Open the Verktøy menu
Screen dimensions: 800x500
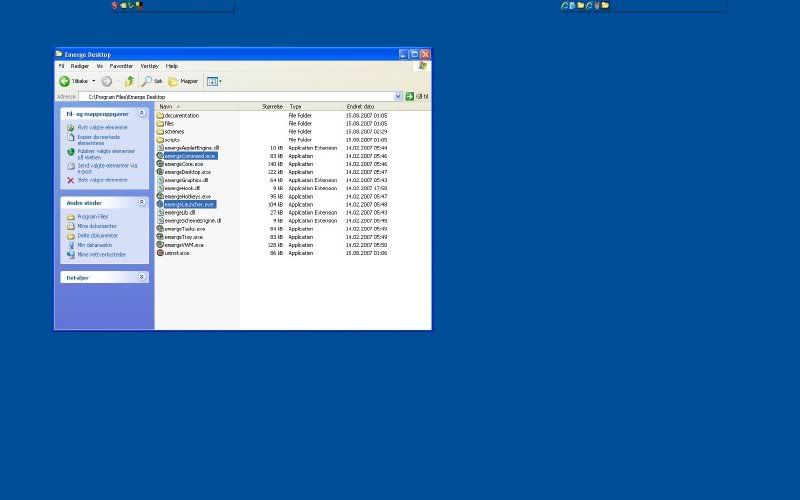pyautogui.click(x=149, y=66)
